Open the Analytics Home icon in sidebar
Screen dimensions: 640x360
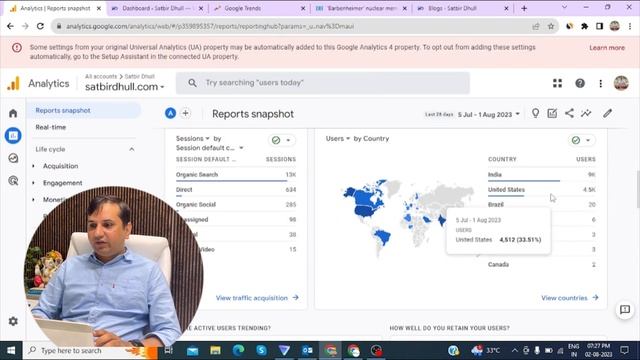tap(13, 113)
